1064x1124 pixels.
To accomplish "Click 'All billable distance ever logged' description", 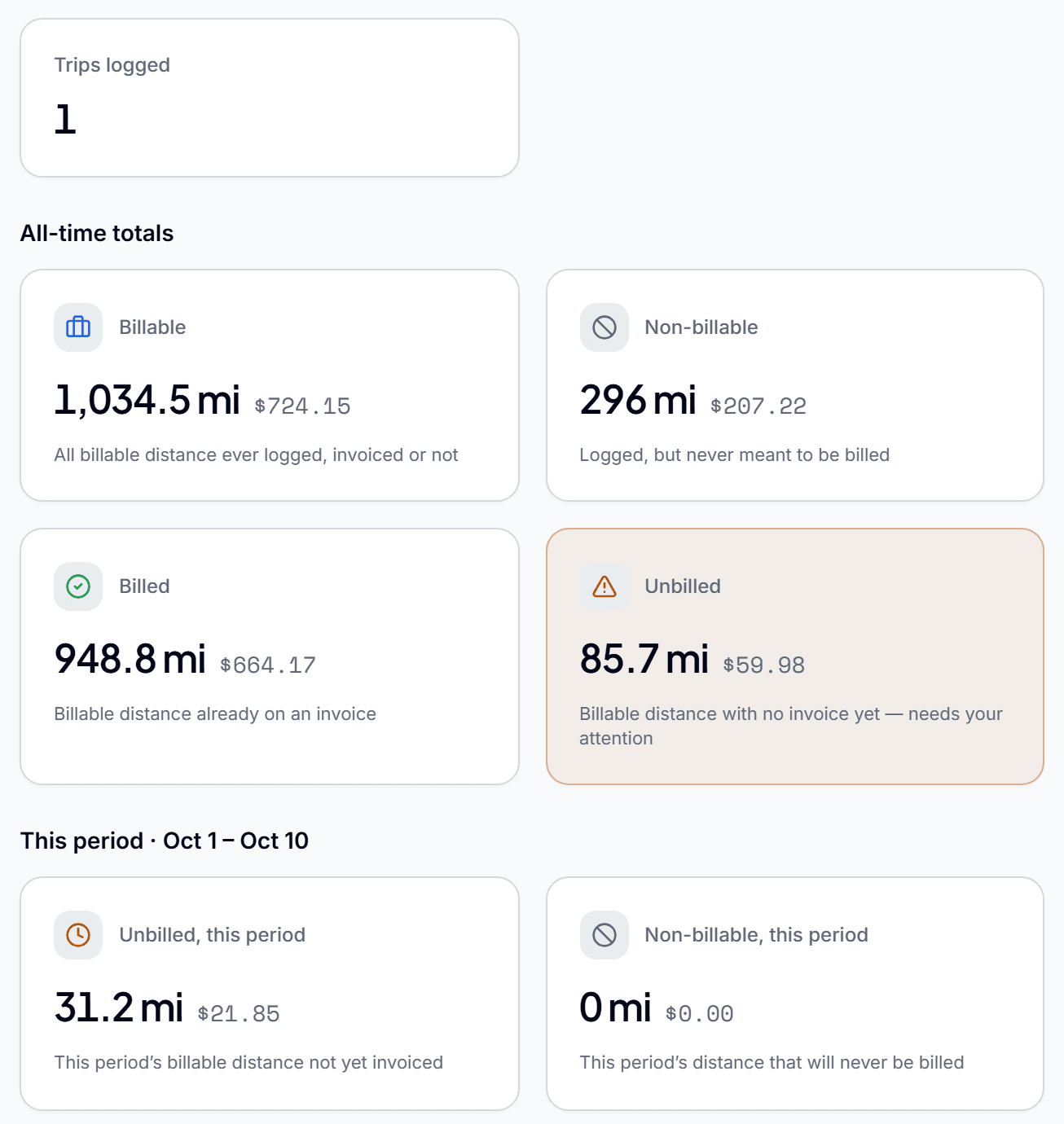I will click(x=256, y=454).
